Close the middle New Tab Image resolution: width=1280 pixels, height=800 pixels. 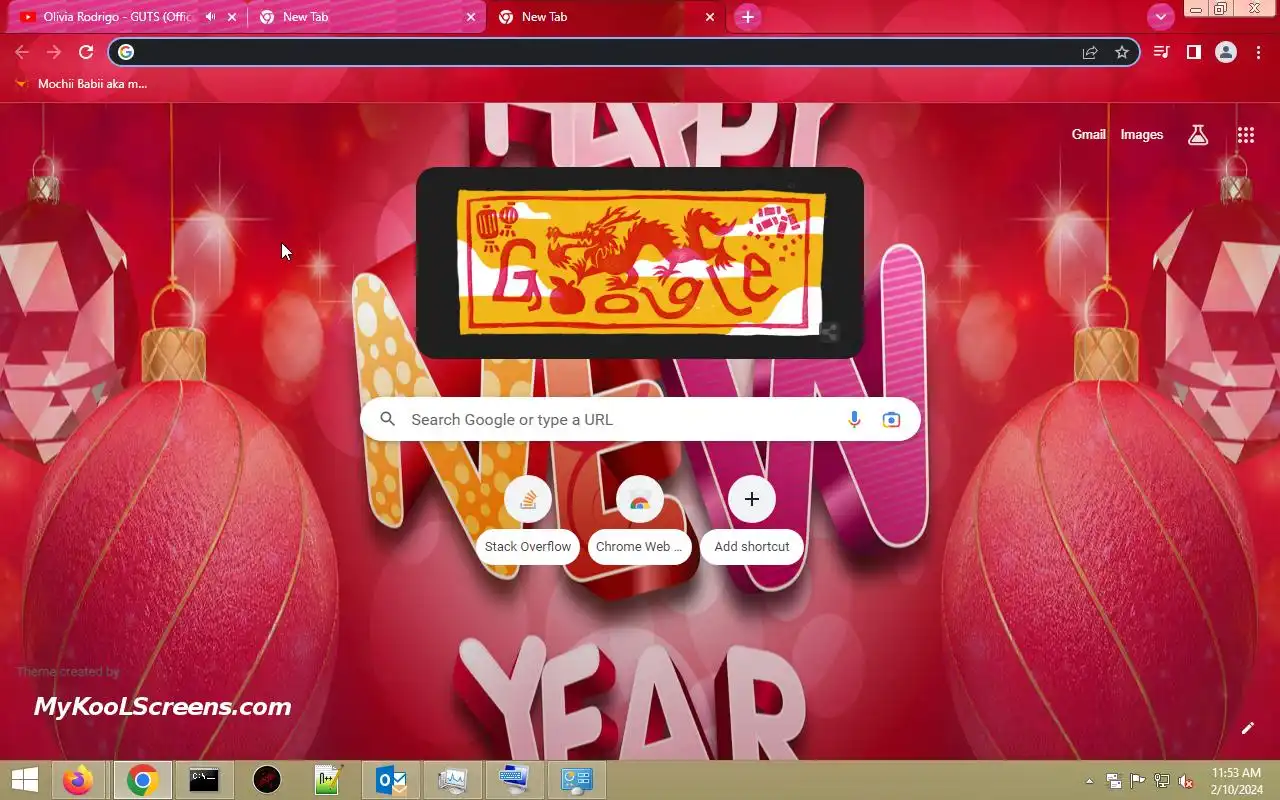click(471, 17)
